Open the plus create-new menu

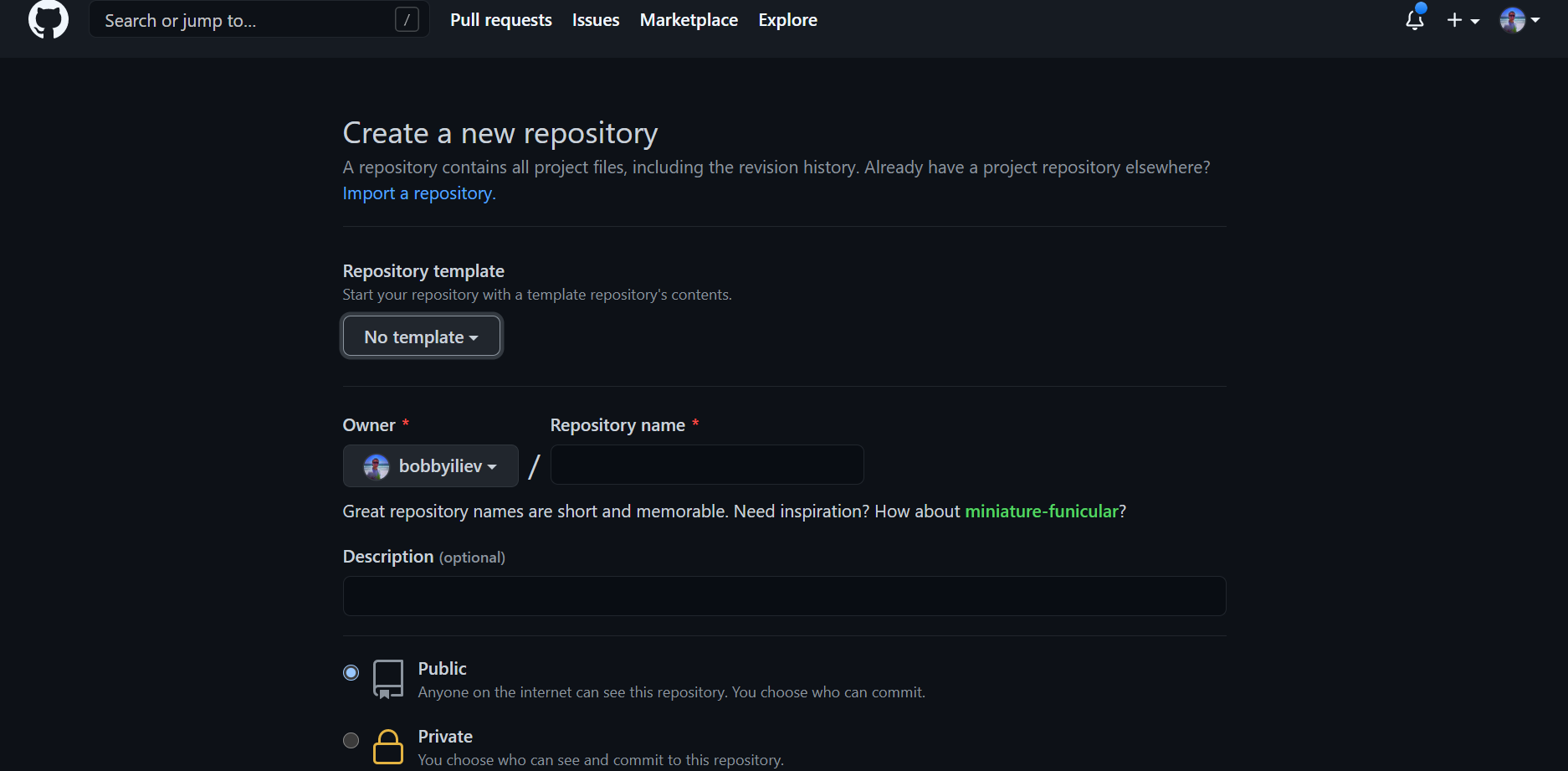pyautogui.click(x=1463, y=20)
